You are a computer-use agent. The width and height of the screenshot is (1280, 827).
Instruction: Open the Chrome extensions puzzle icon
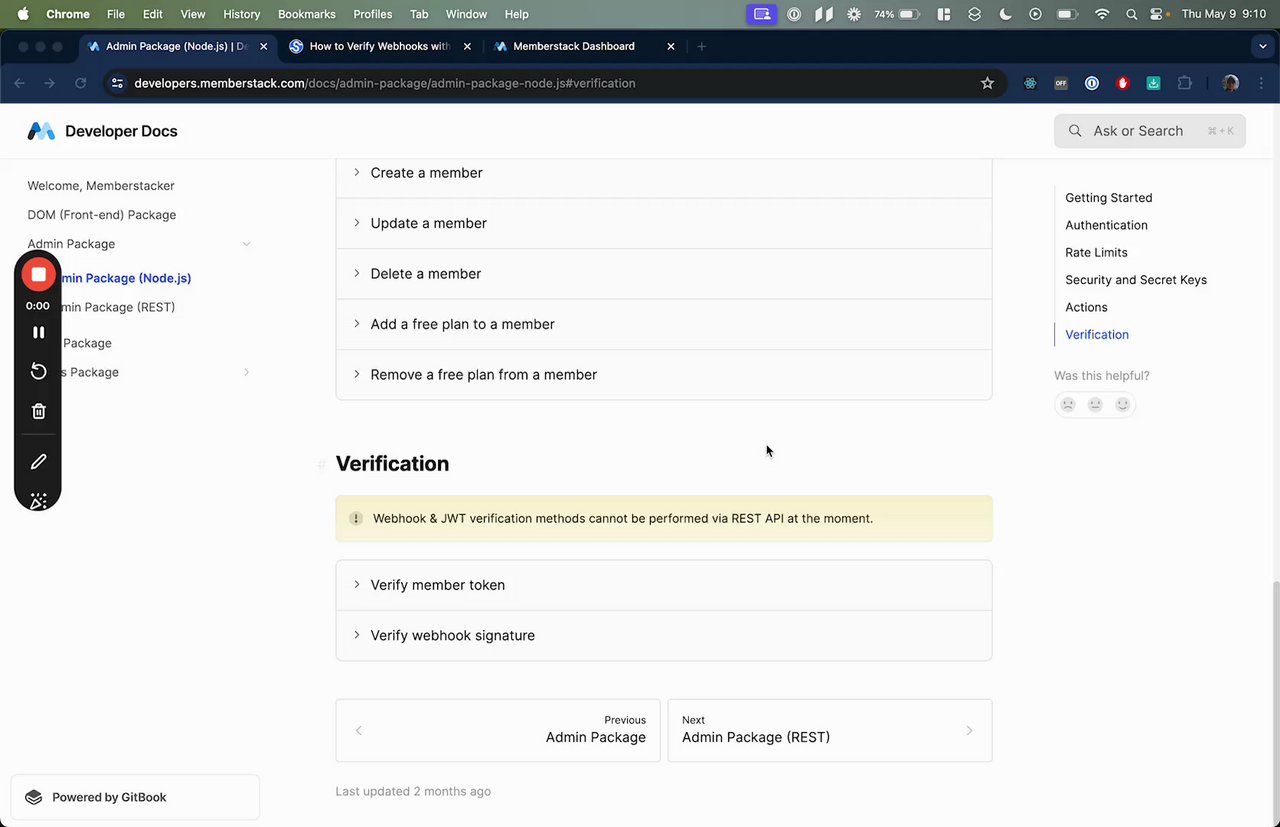1186,83
